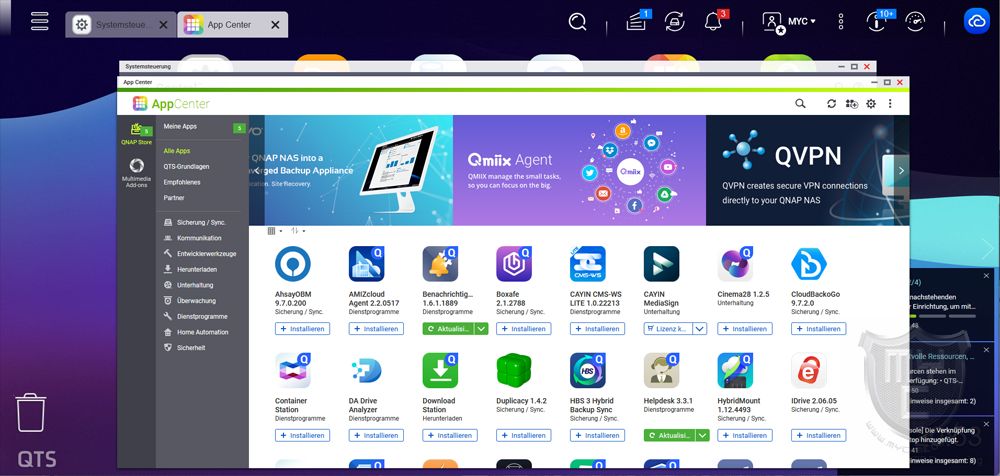The height and width of the screenshot is (476, 1000).
Task: Open the three-dot more options in top bar
Action: tap(841, 22)
